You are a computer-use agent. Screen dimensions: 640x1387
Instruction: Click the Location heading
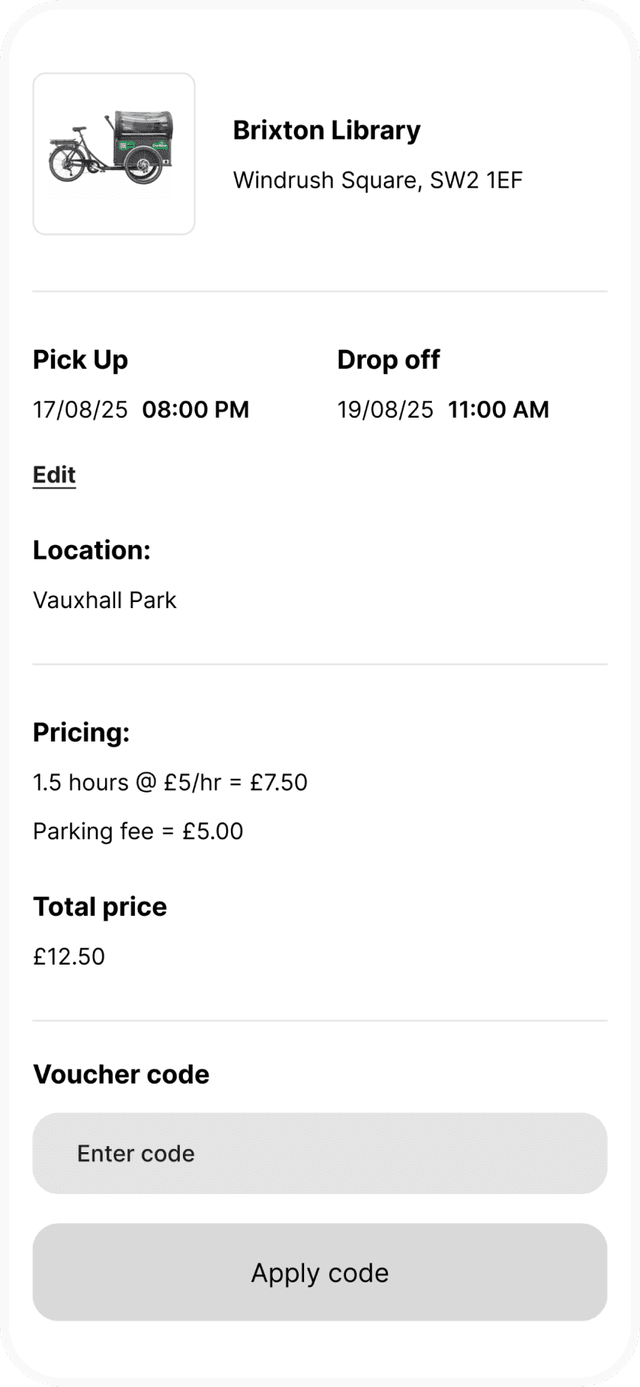click(x=91, y=550)
